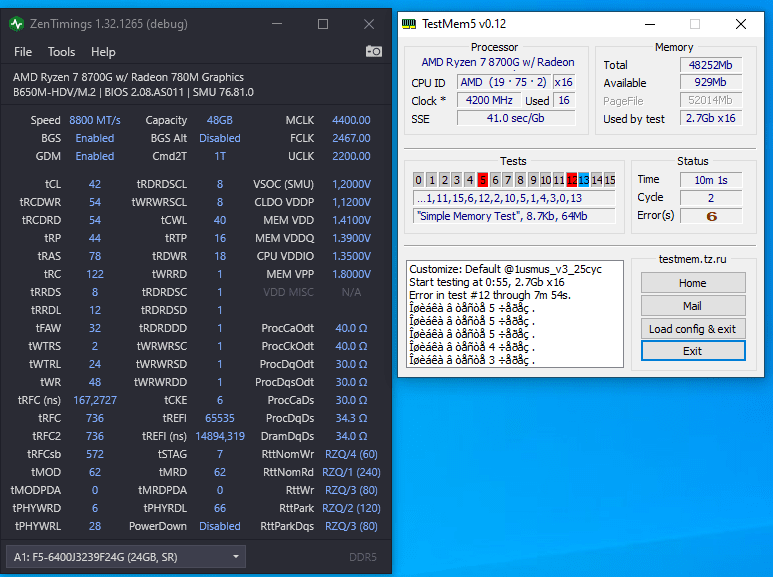Click red test box number 12

pos(571,180)
